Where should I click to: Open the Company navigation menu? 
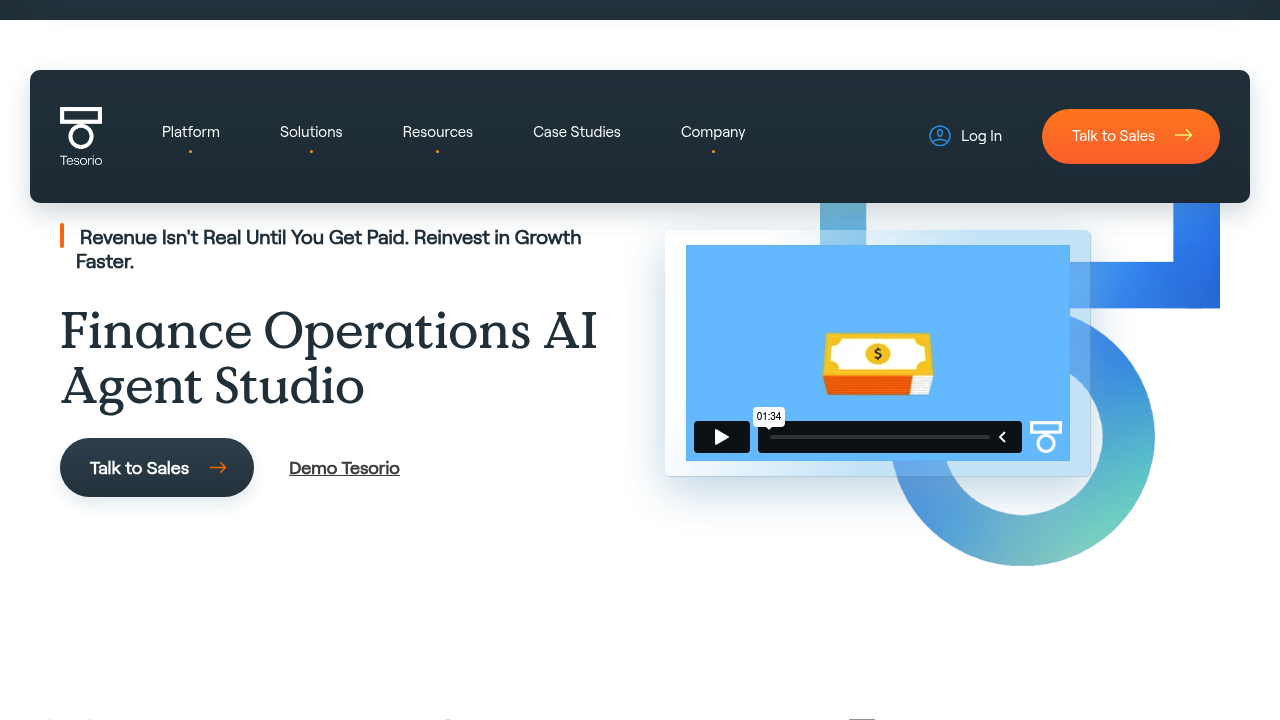713,132
